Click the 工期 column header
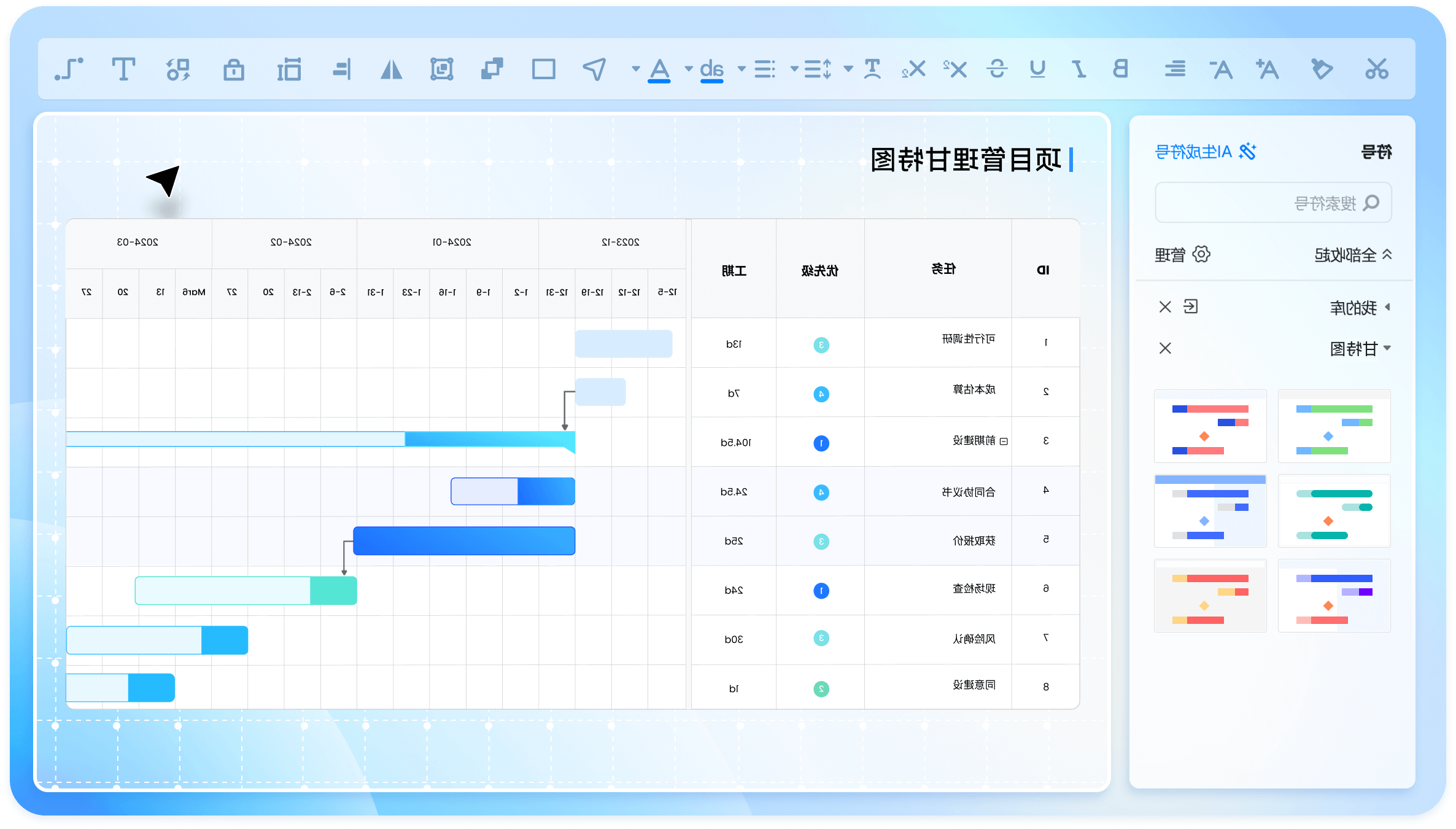Viewport: 1456px width, 829px height. [x=734, y=270]
